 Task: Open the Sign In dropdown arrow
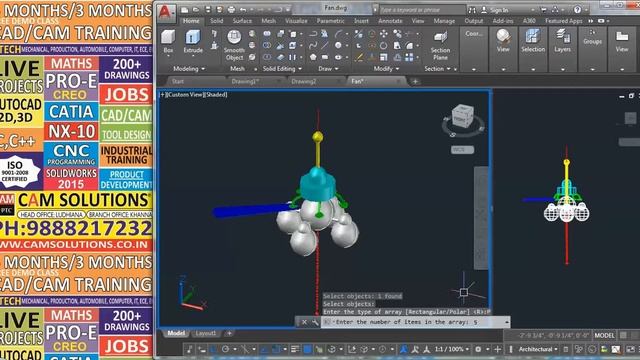point(533,10)
